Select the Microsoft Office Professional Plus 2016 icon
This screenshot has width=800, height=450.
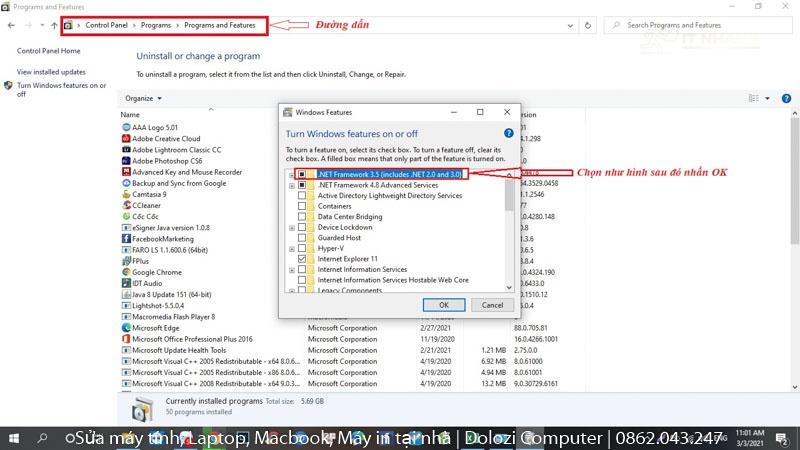[x=126, y=339]
